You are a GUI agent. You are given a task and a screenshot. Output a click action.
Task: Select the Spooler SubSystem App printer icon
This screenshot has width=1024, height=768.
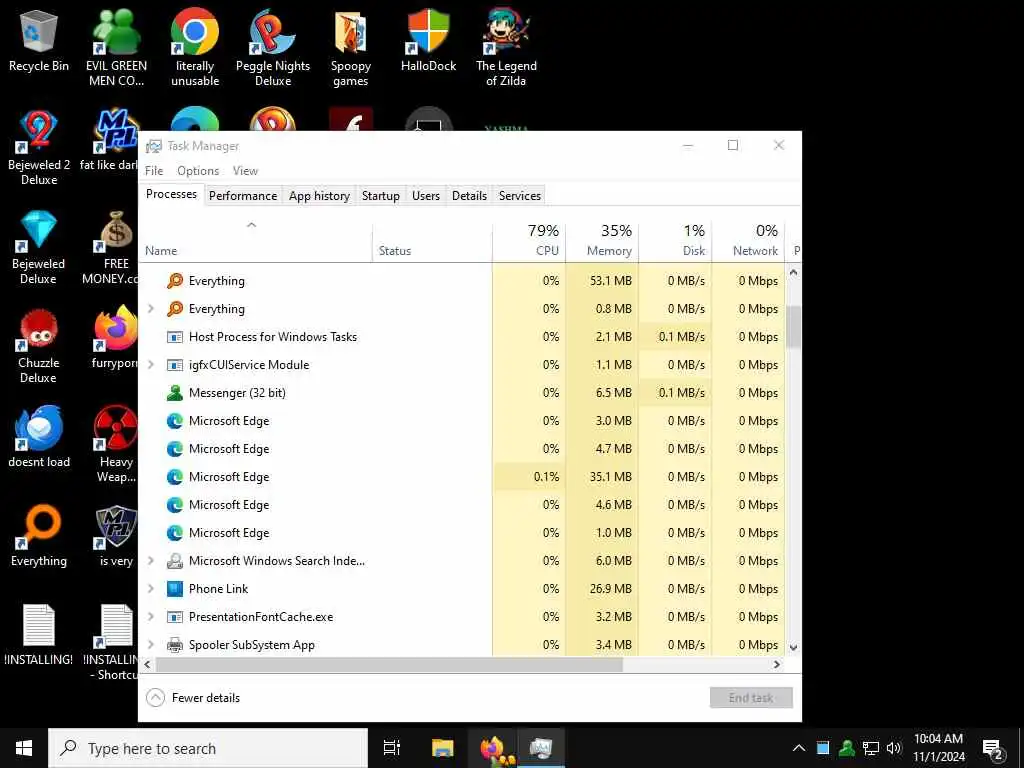point(174,645)
